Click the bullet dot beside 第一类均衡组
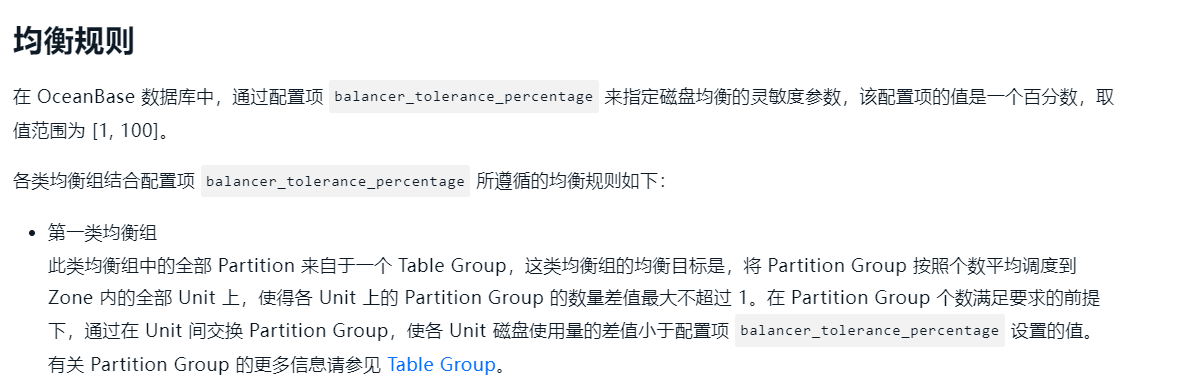Viewport: 1180px width, 378px height. (x=32, y=233)
